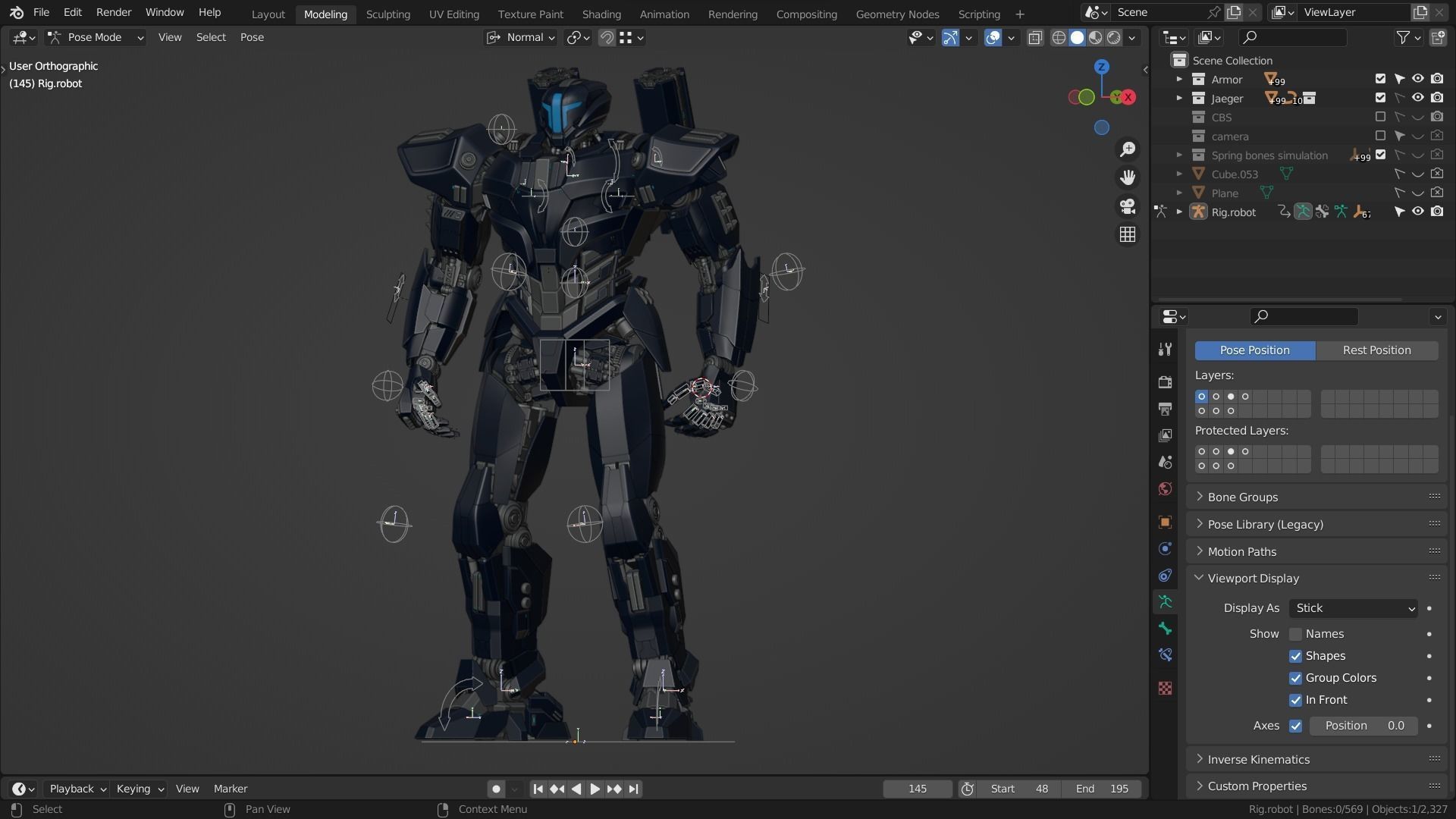Select rendered viewport shading

pyautogui.click(x=1114, y=37)
